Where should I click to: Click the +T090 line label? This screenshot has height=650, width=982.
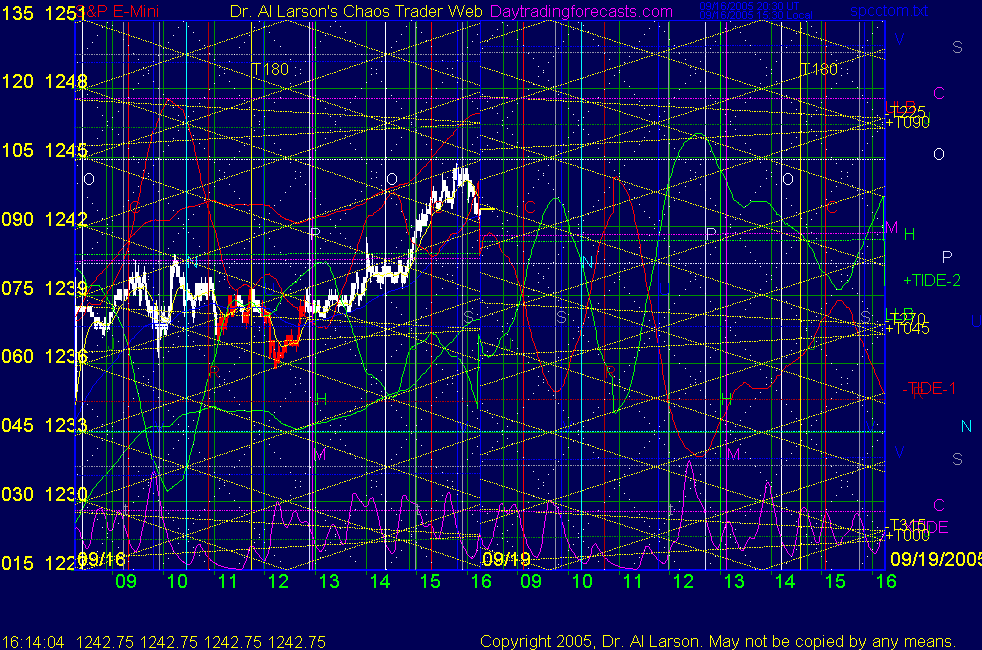(x=908, y=122)
